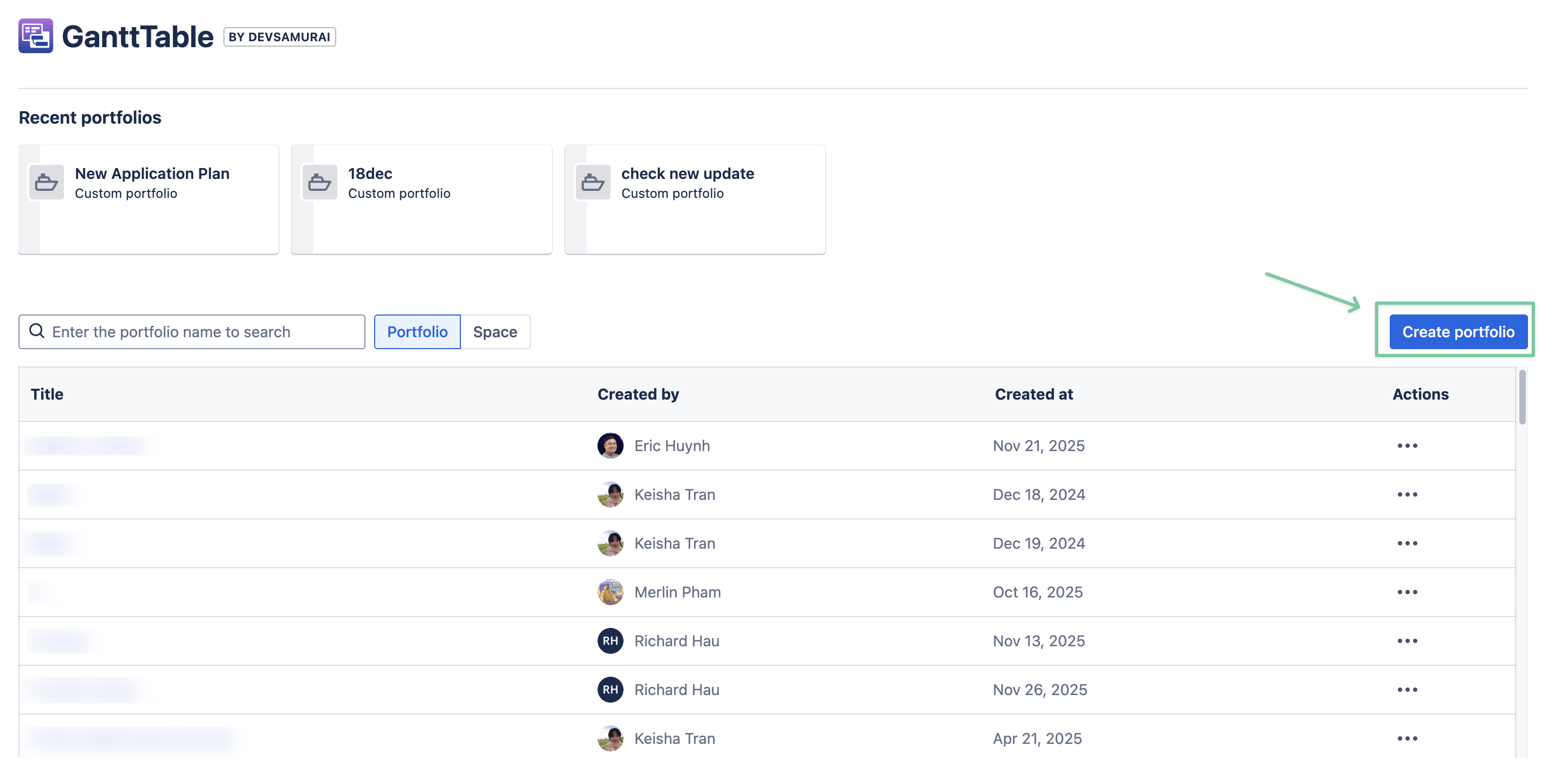Screen dimensions: 1541x784
Task: Click the 18dec portfolio boat icon
Action: pos(319,182)
